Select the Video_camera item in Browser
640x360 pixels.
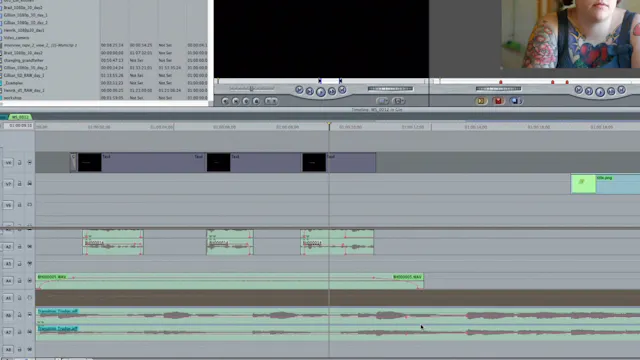(16, 38)
